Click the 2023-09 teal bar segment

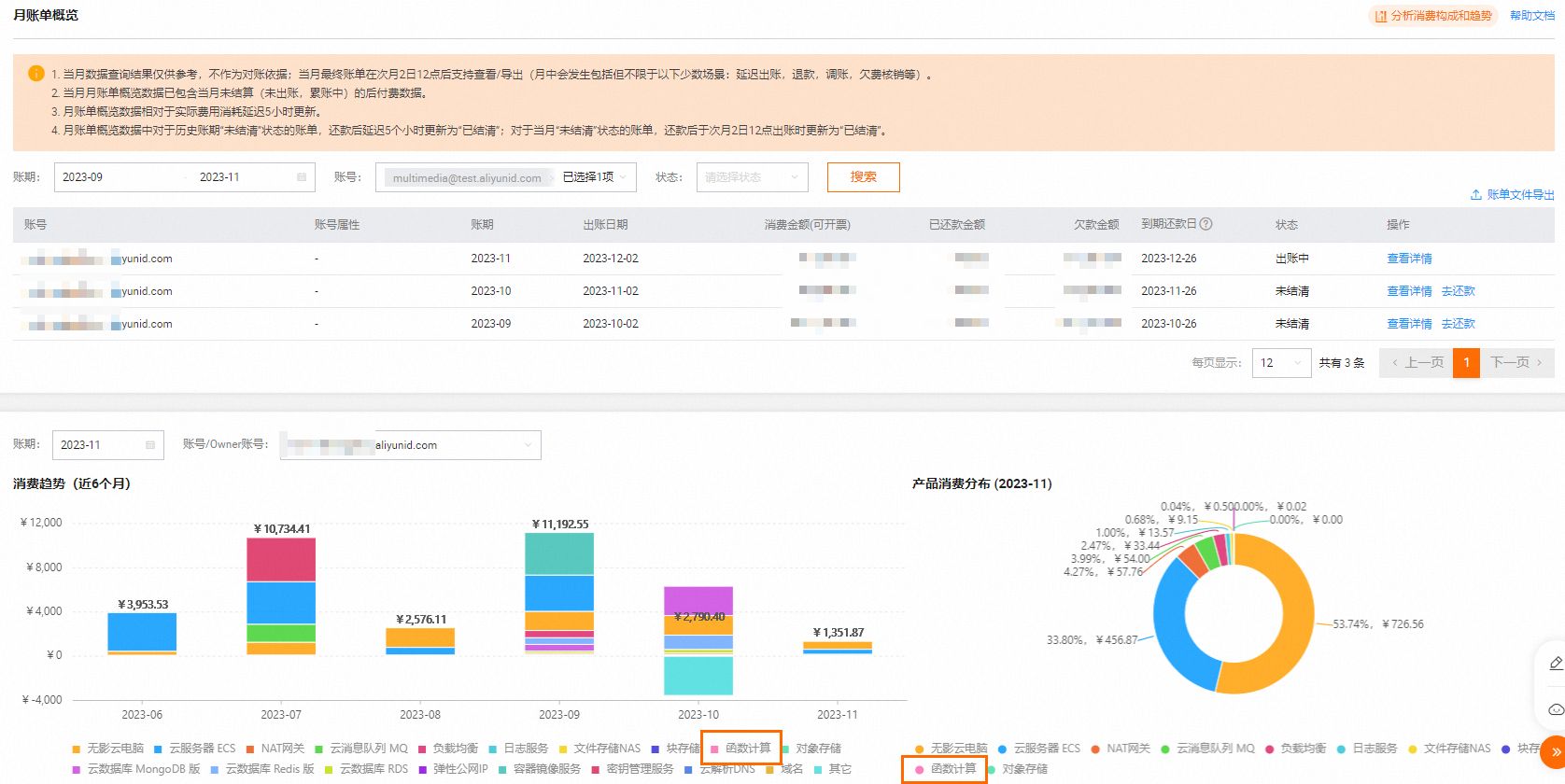559,554
